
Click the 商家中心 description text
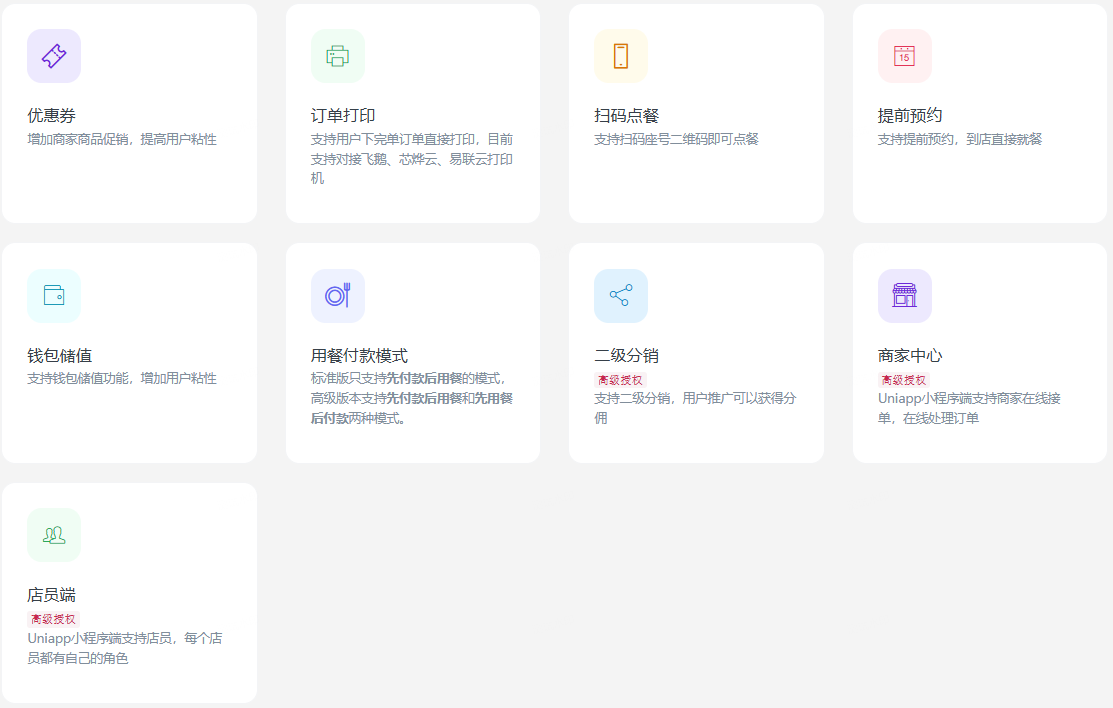968,408
